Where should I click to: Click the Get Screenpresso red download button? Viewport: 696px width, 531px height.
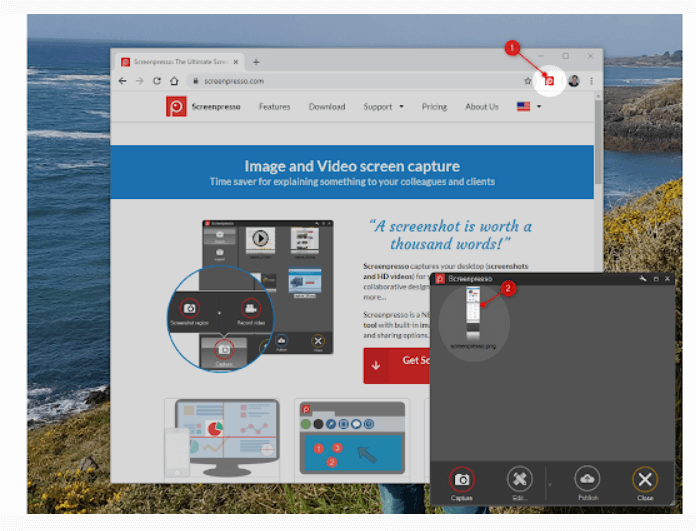[x=396, y=365]
